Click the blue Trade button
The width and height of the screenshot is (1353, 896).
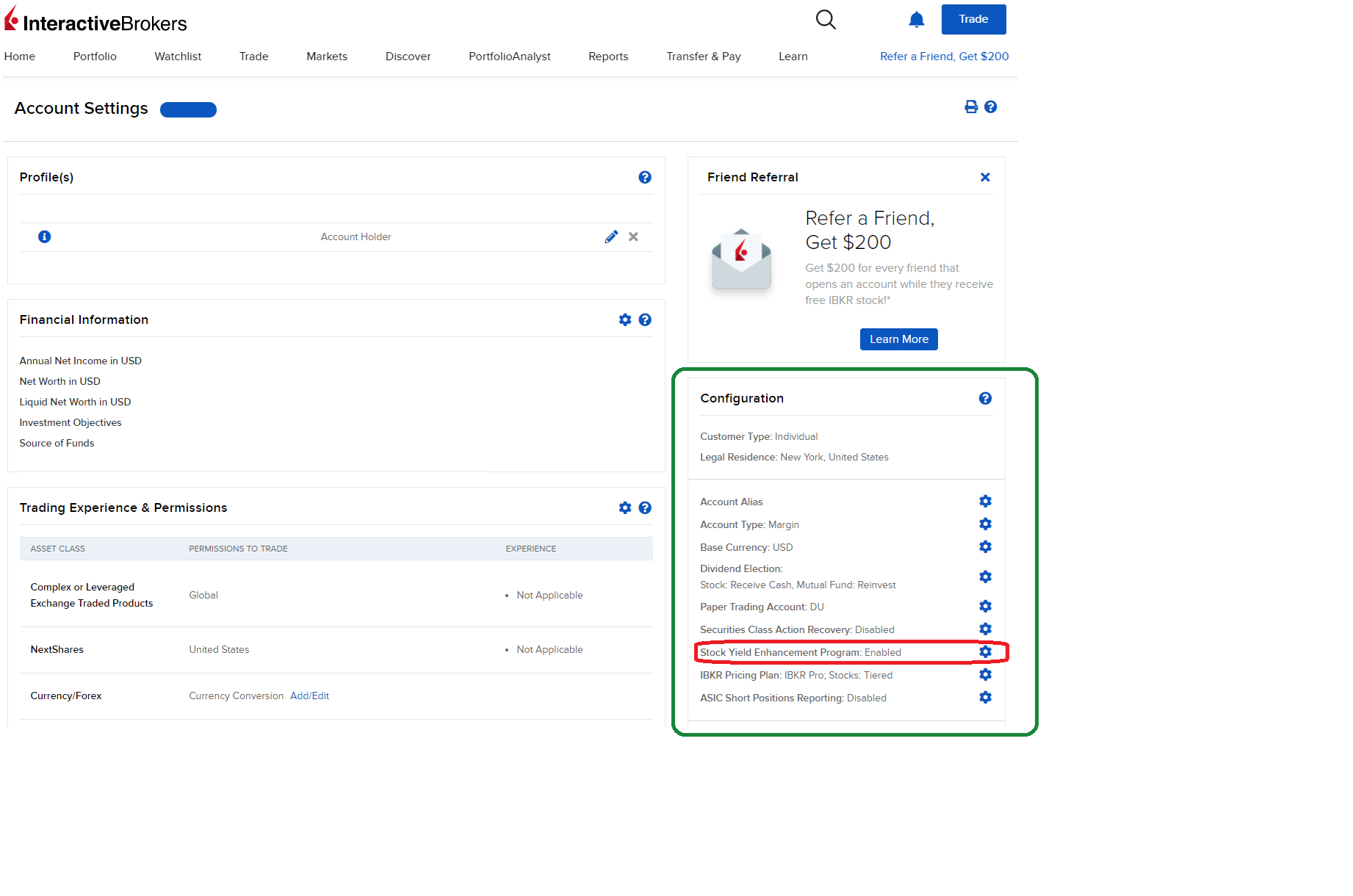[x=973, y=19]
